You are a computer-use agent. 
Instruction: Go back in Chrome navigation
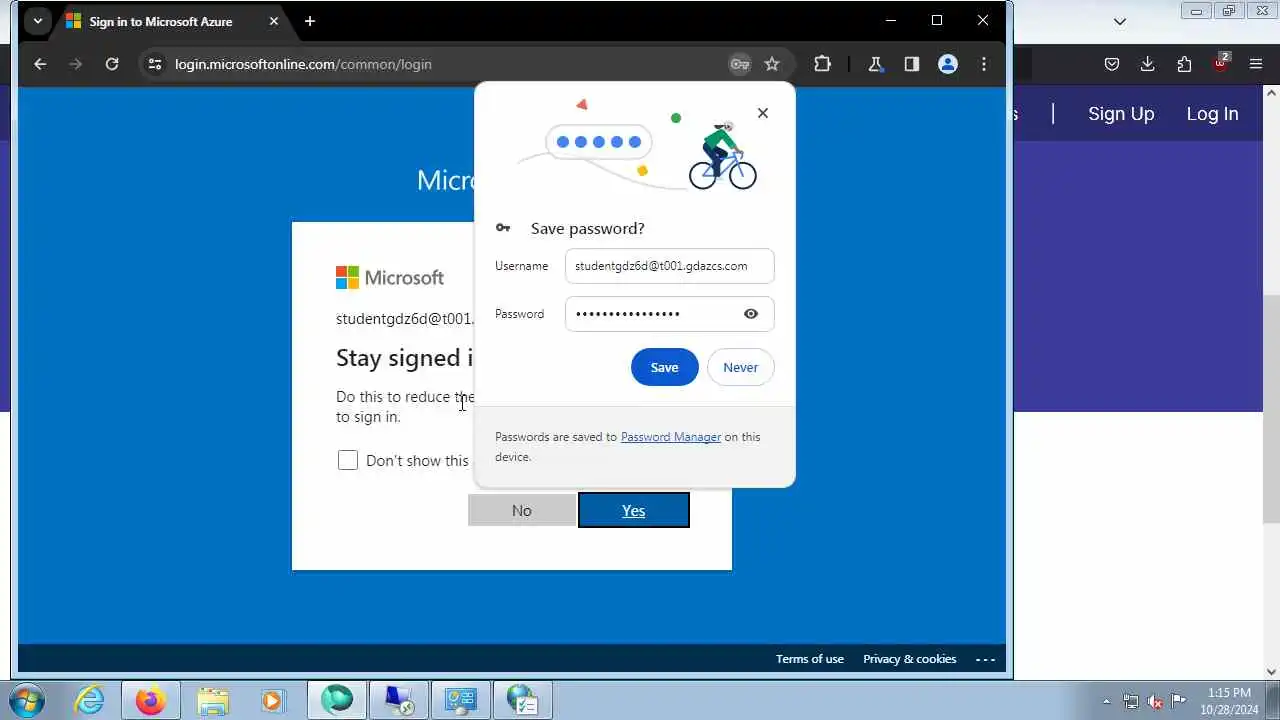pos(40,64)
